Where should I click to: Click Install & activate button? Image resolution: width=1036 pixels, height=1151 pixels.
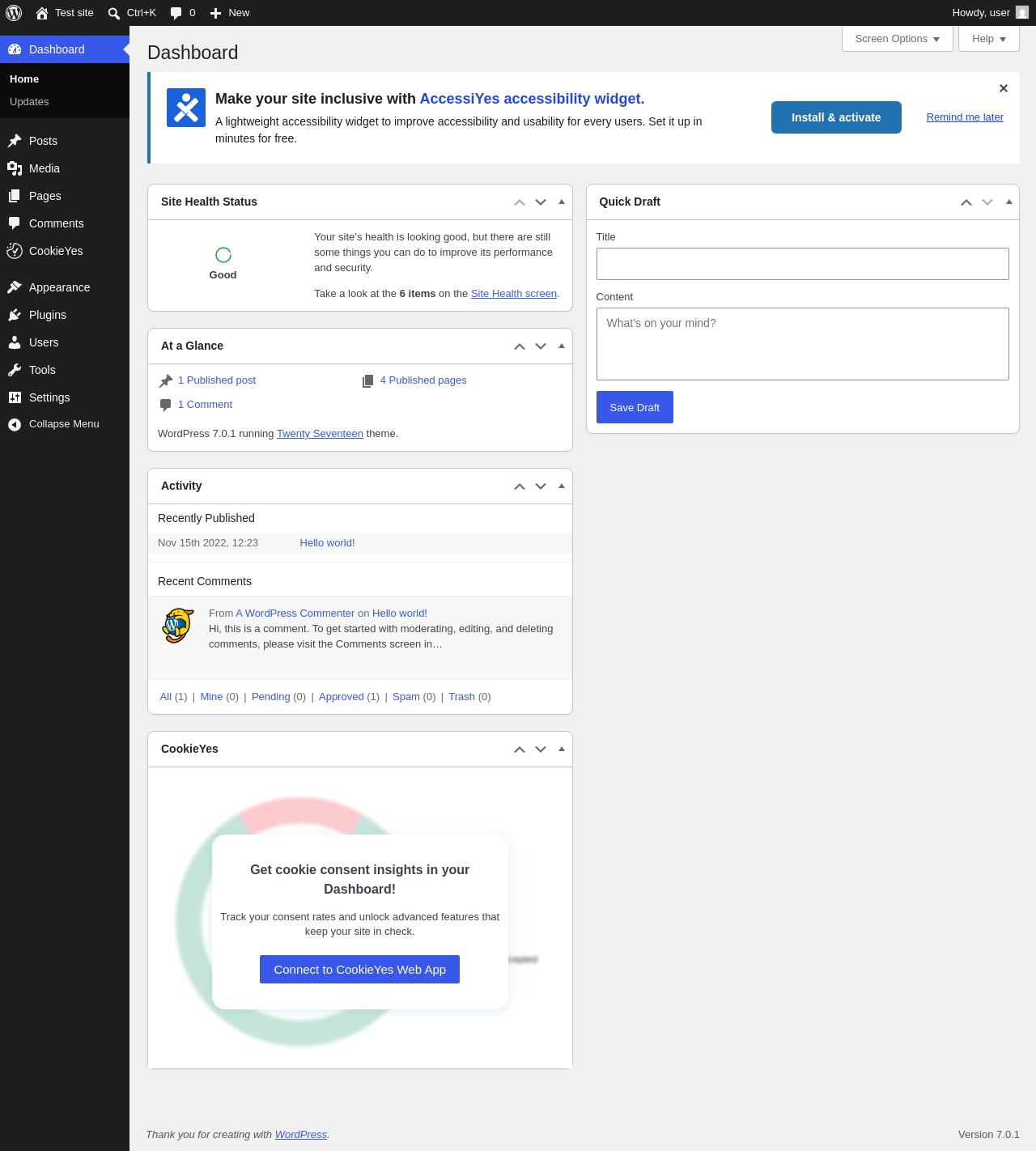[836, 117]
